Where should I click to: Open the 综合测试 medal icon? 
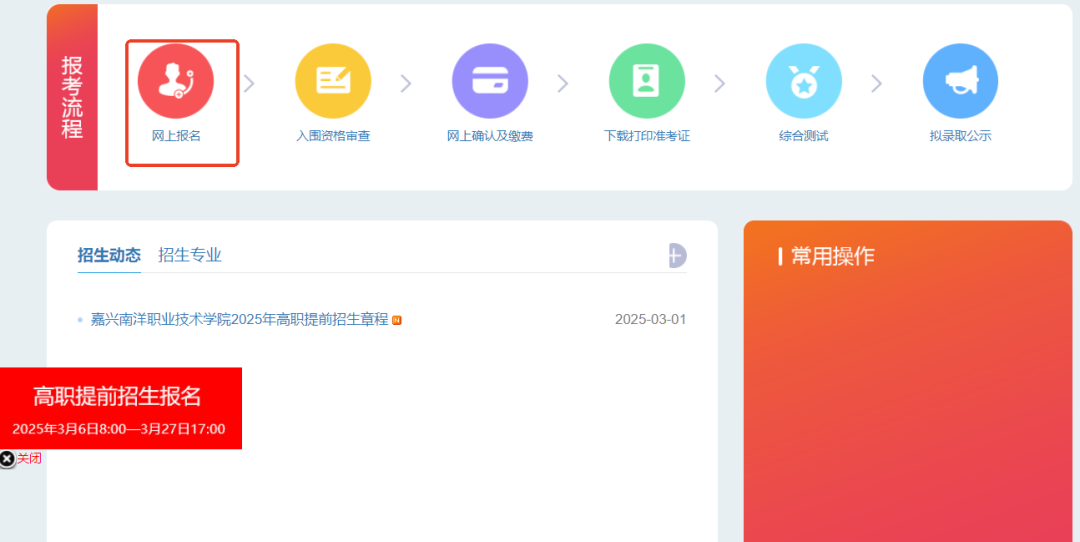(x=804, y=81)
